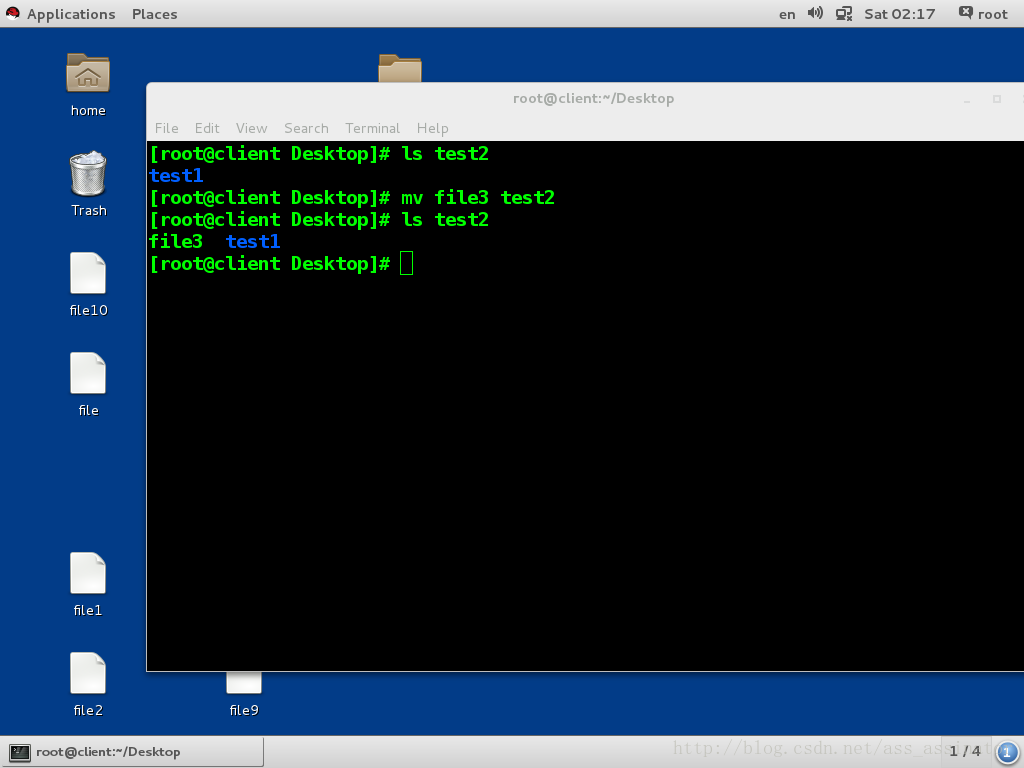
Task: Open the terminal Search menu
Action: [x=306, y=128]
